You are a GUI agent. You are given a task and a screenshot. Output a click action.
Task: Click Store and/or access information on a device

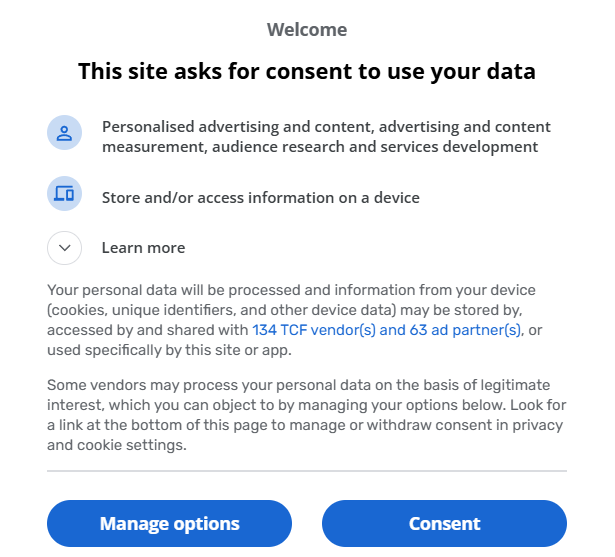click(261, 198)
